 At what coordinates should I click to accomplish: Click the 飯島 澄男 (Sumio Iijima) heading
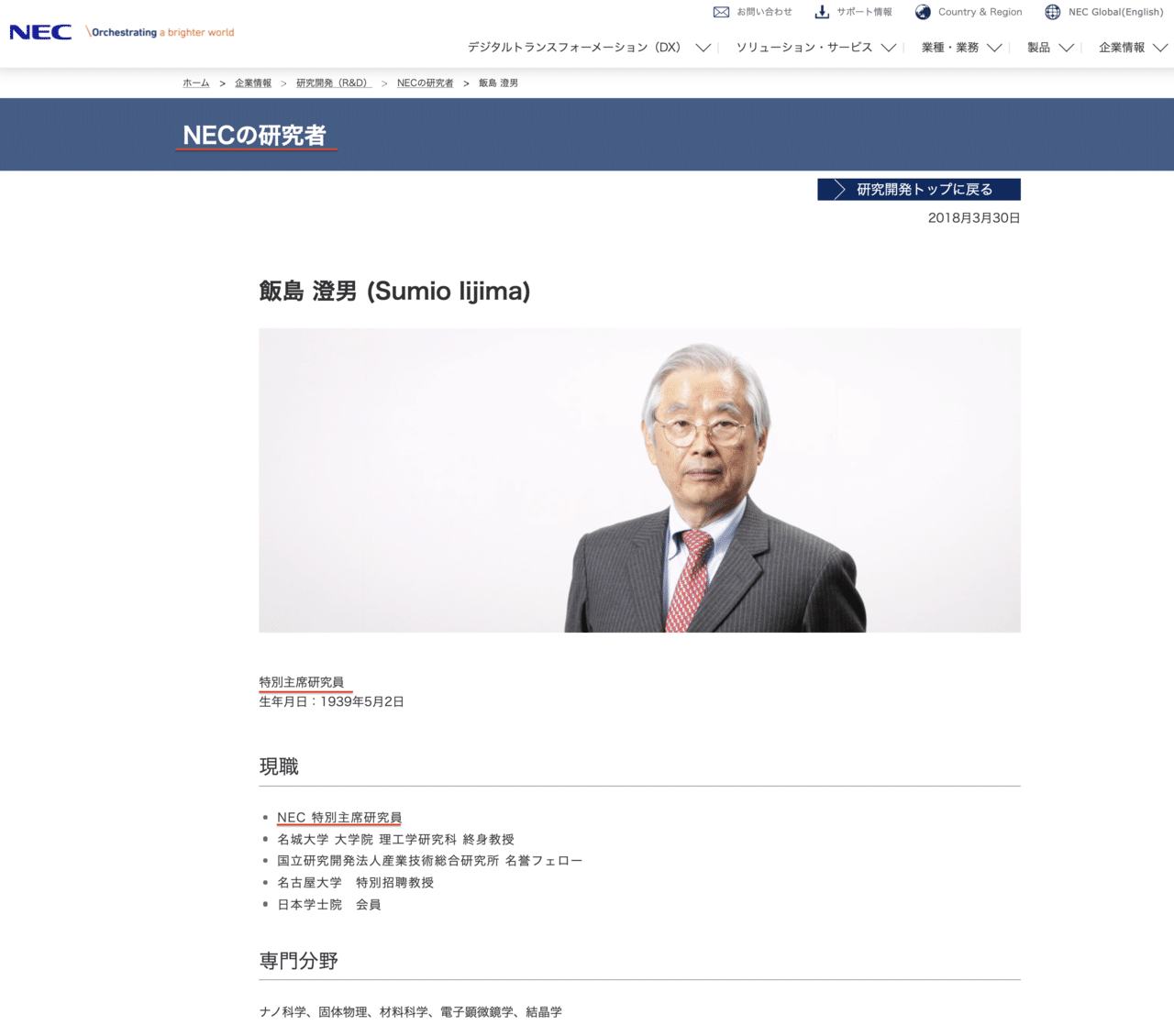394,292
